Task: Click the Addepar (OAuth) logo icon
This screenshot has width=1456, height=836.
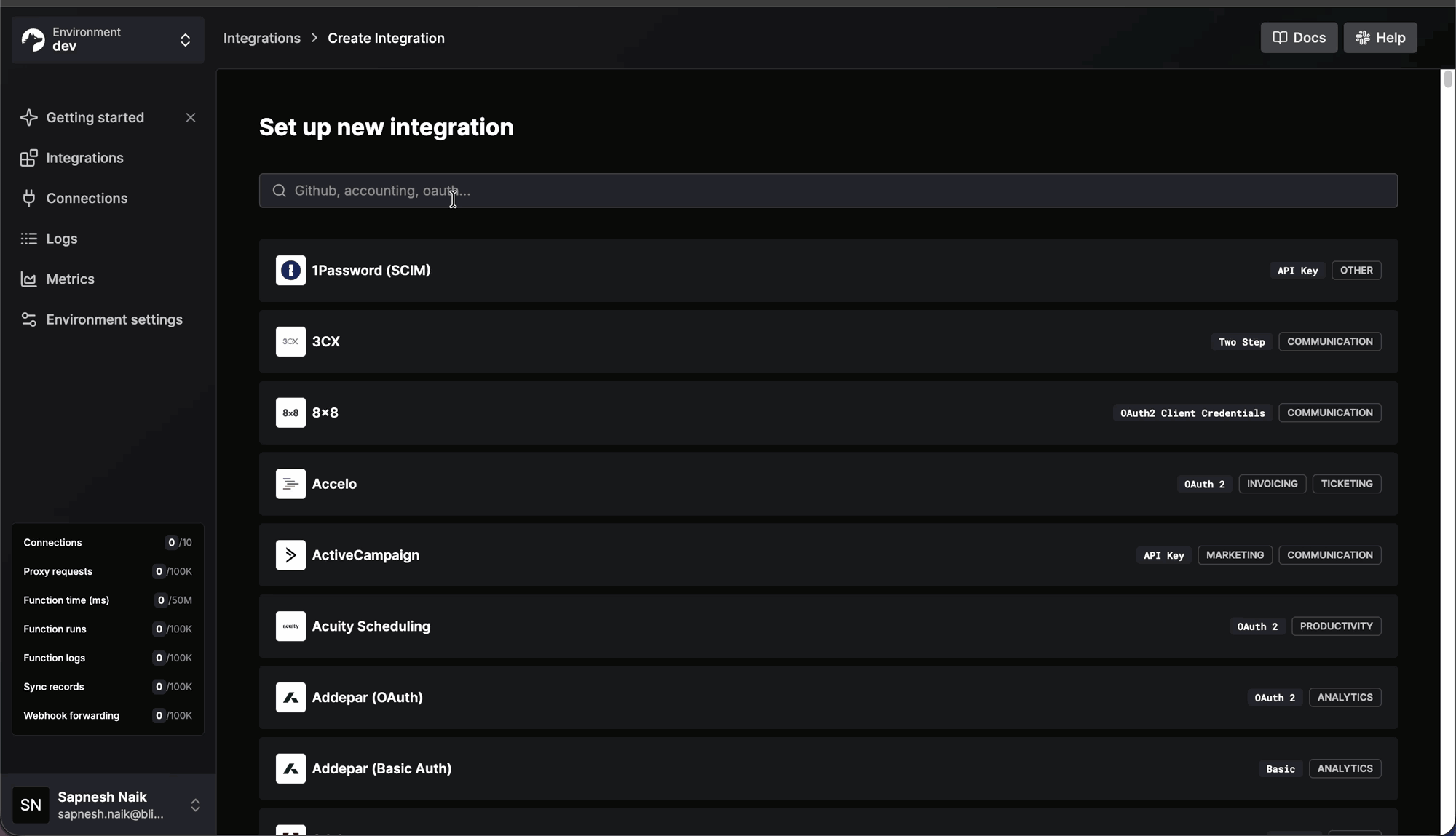Action: (x=290, y=698)
